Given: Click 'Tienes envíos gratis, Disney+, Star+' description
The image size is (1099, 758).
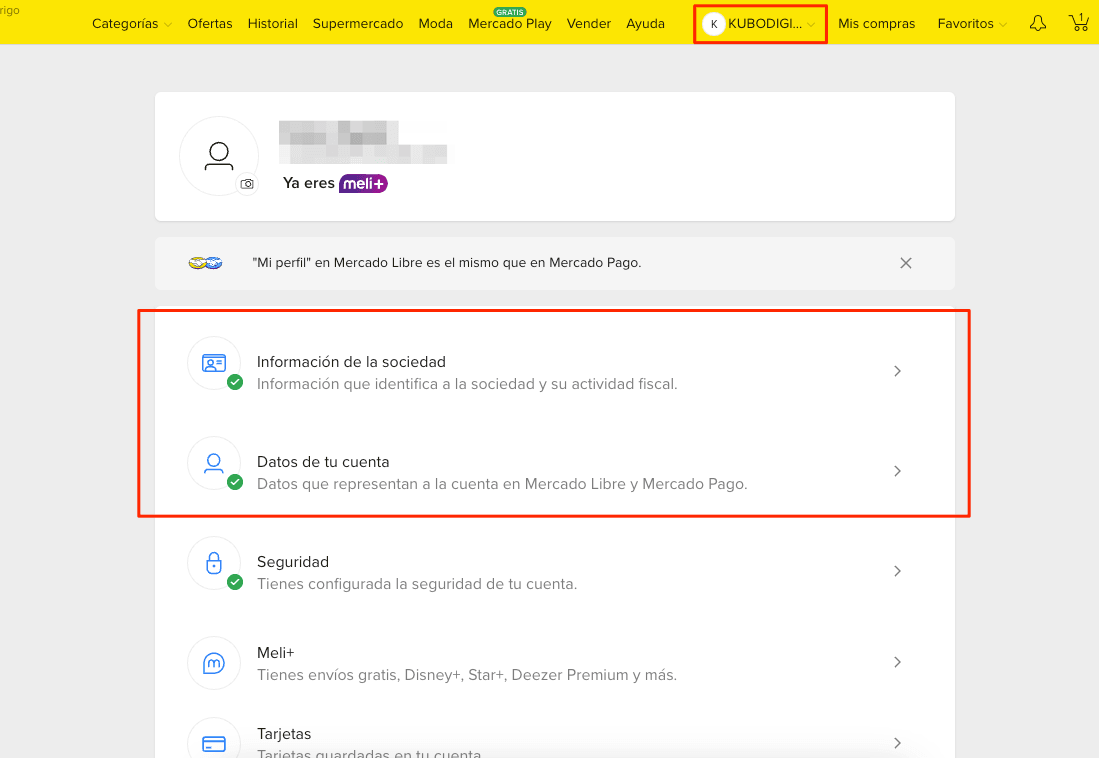Looking at the screenshot, I should point(467,675).
